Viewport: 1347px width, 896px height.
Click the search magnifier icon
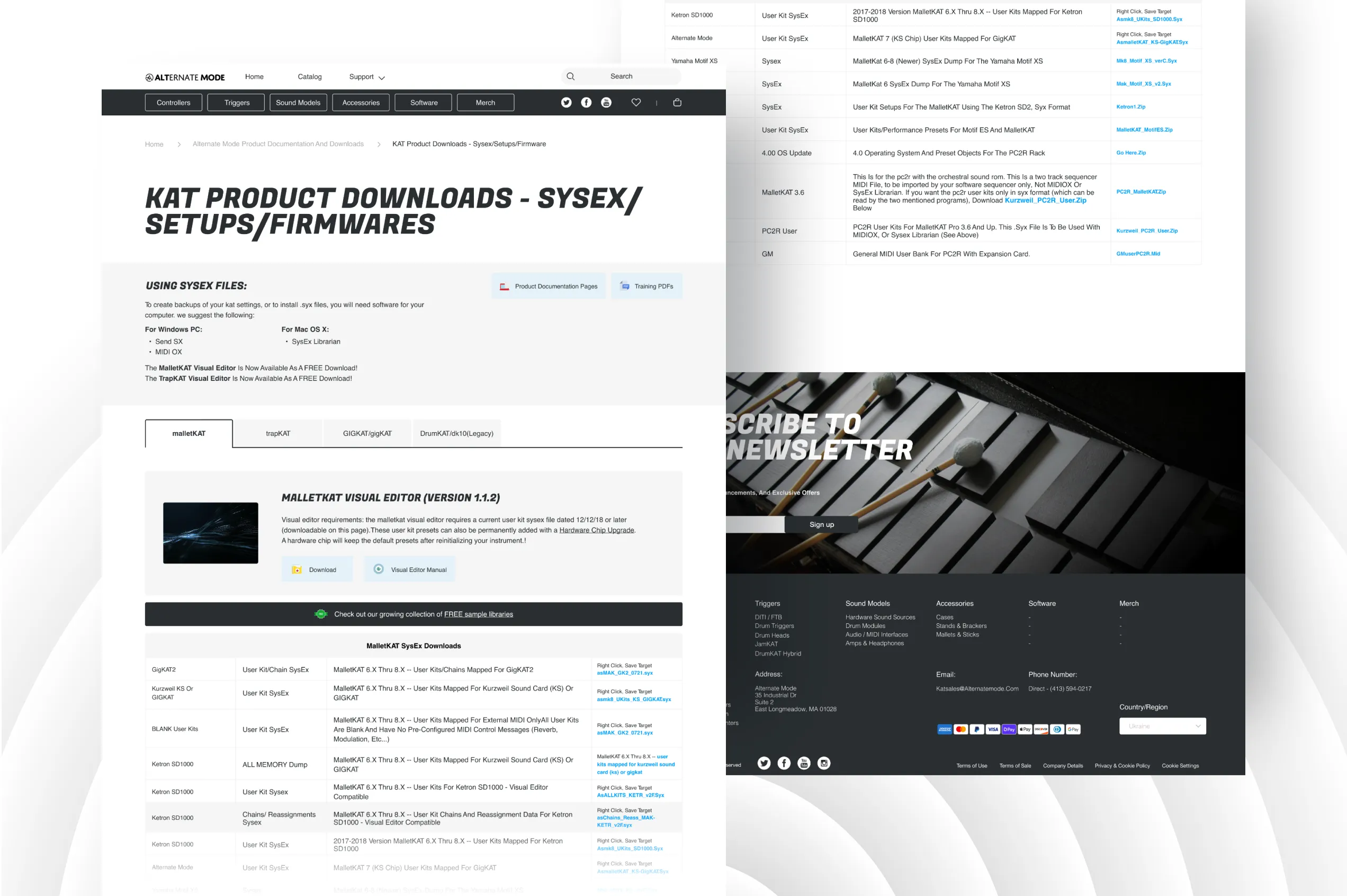(570, 76)
